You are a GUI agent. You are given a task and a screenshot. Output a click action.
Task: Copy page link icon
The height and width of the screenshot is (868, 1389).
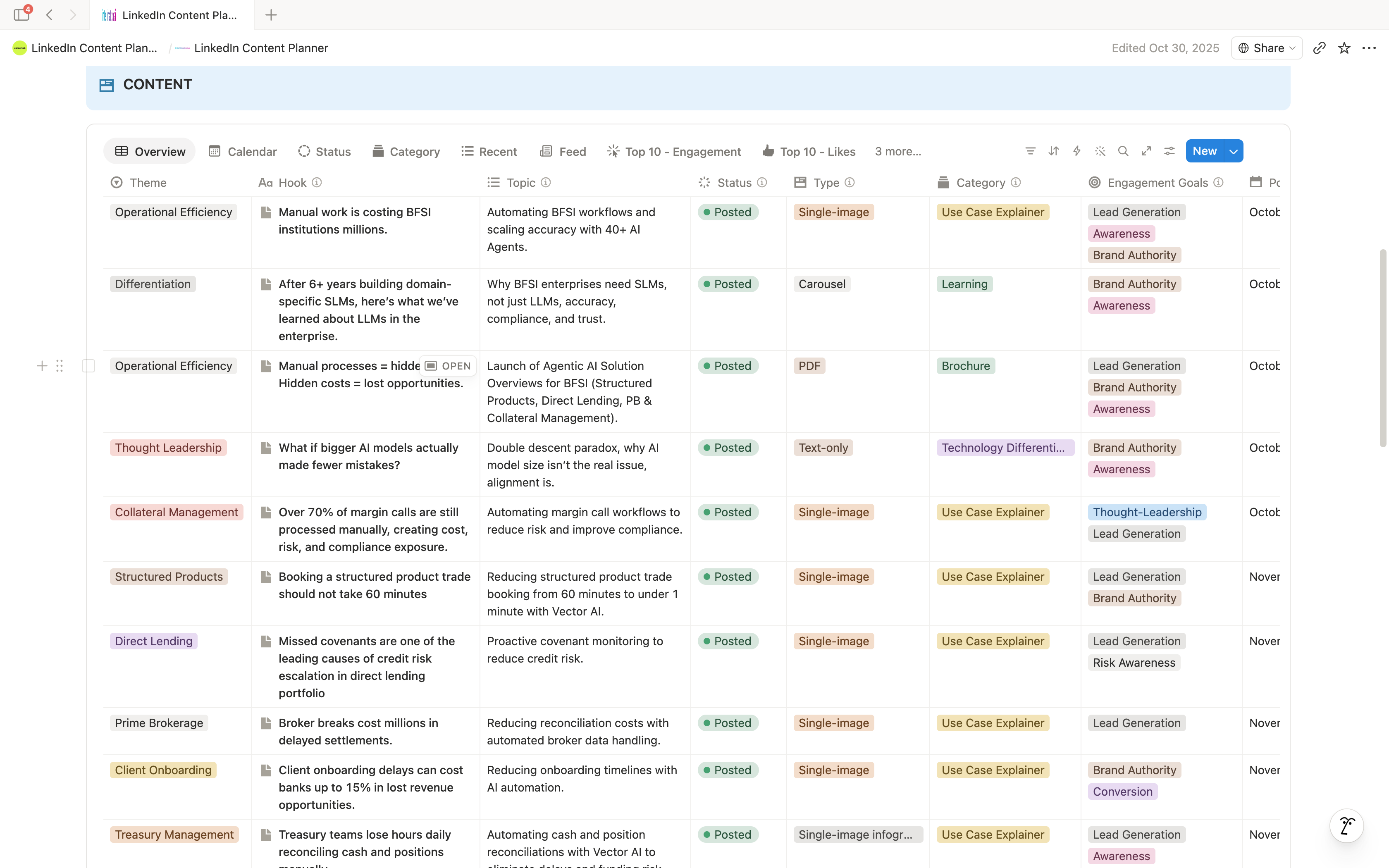pos(1319,48)
